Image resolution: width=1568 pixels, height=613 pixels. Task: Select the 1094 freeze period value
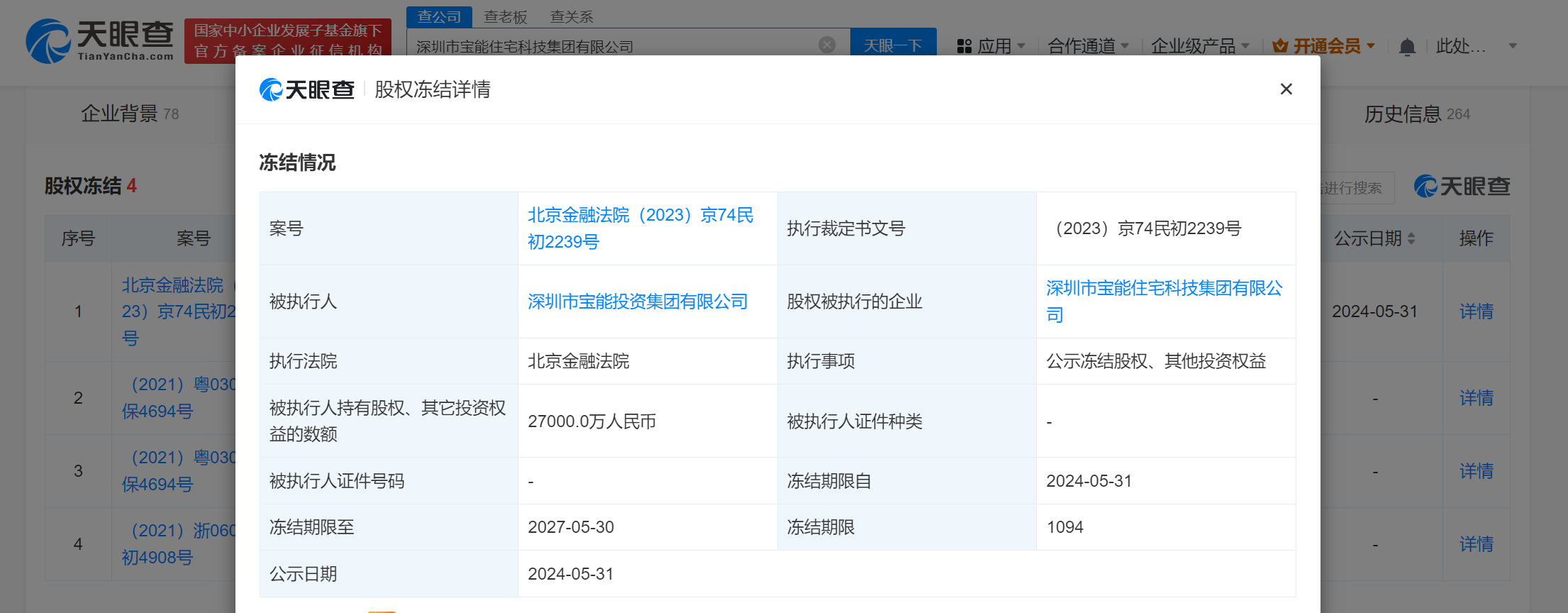(1064, 527)
